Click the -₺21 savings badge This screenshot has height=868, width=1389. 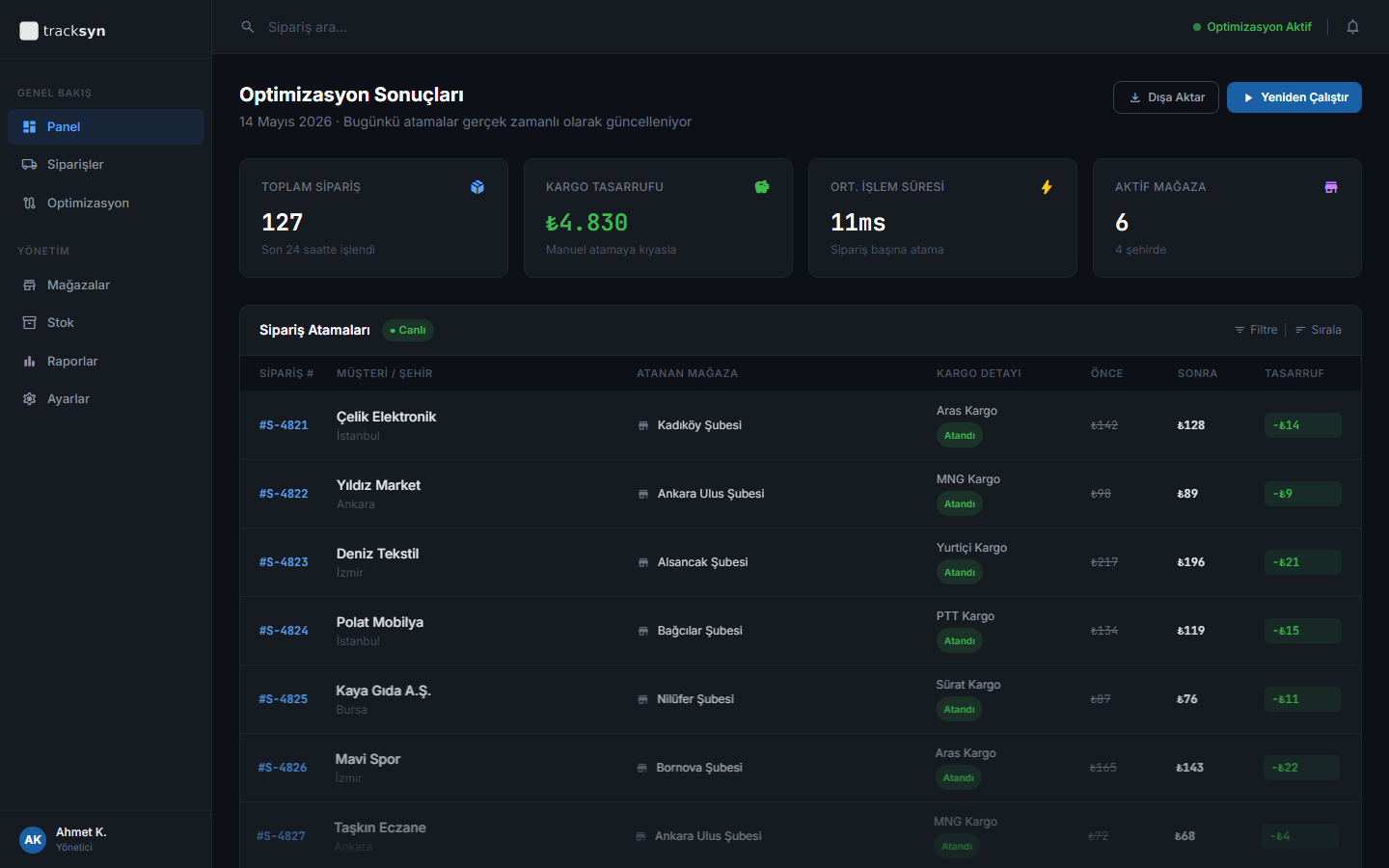point(1303,562)
